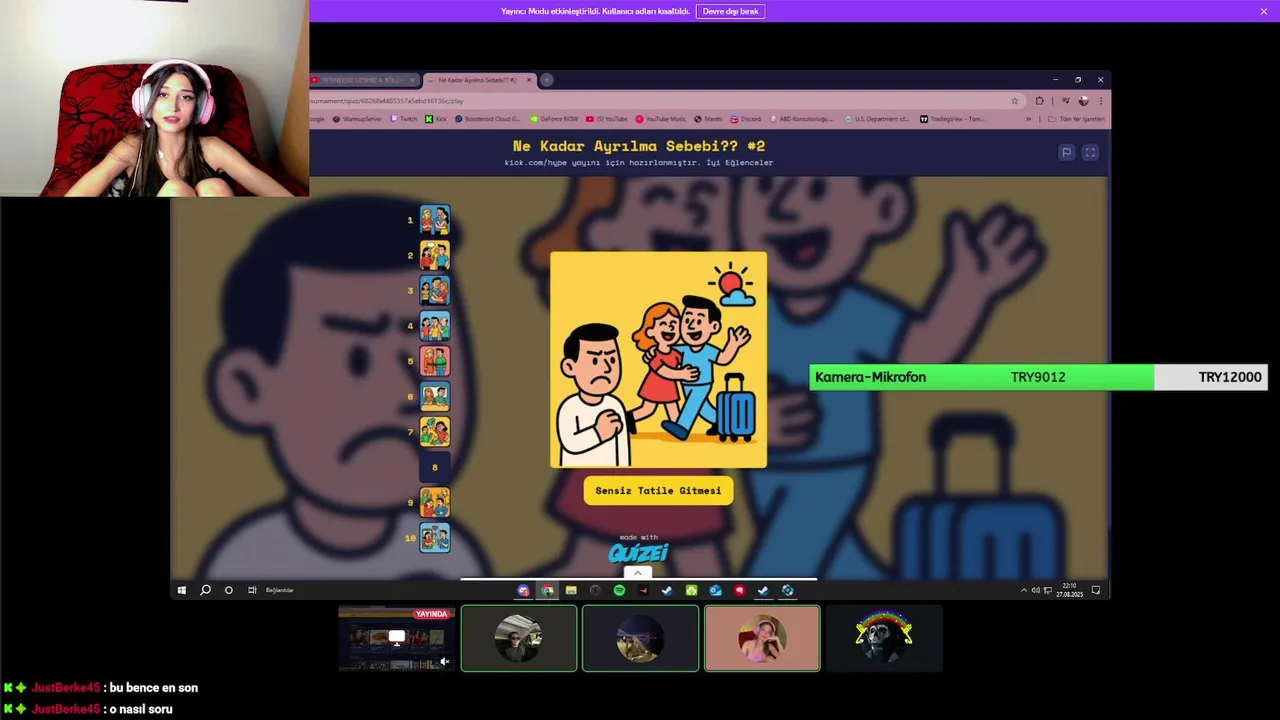
Task: Expand the up-chevron below Quizei logo
Action: (x=637, y=573)
